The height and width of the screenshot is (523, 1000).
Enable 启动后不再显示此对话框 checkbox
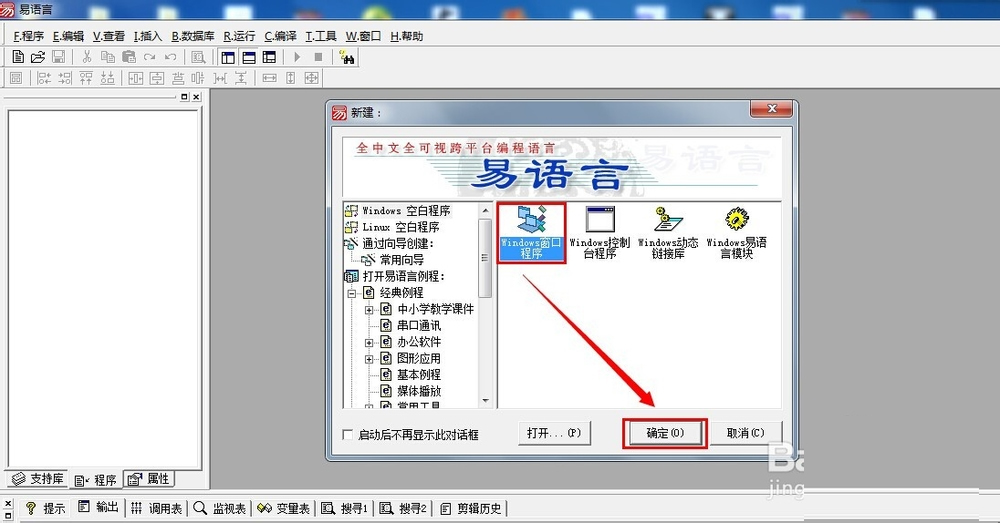pos(348,435)
